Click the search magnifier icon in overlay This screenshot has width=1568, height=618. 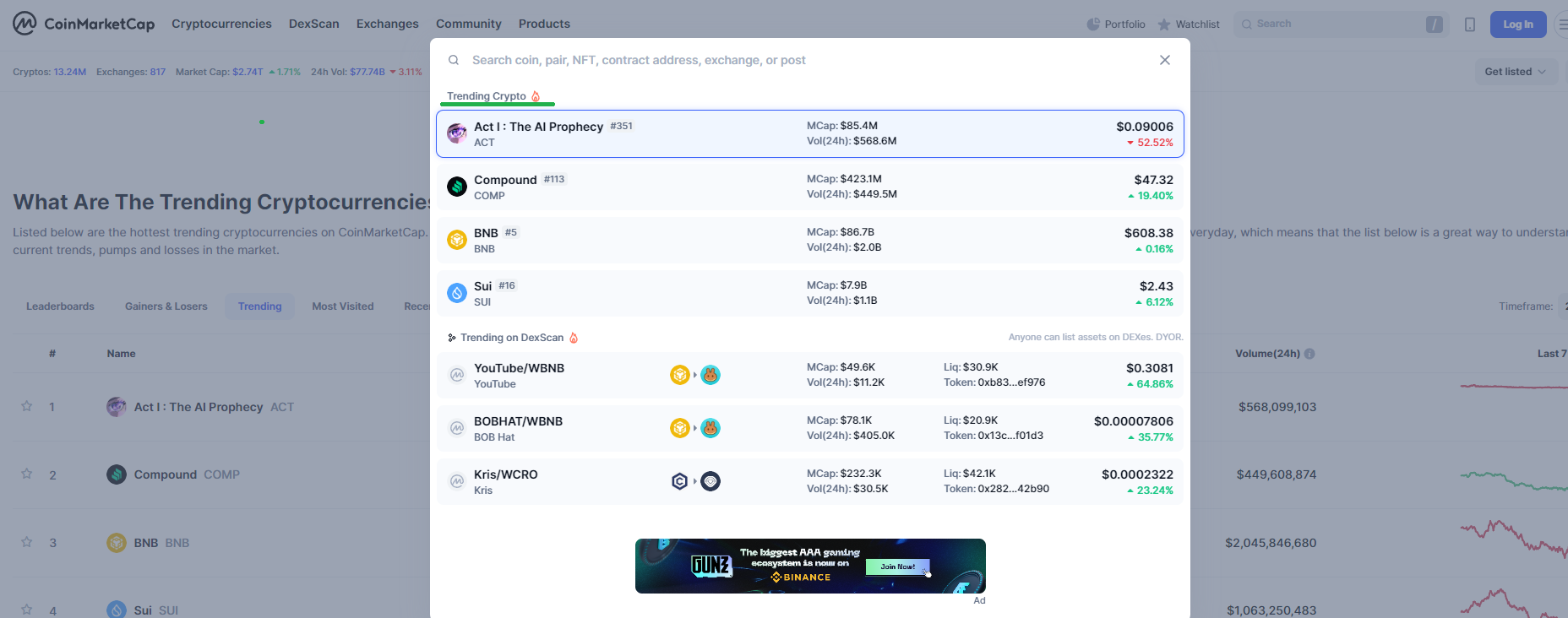pos(454,60)
